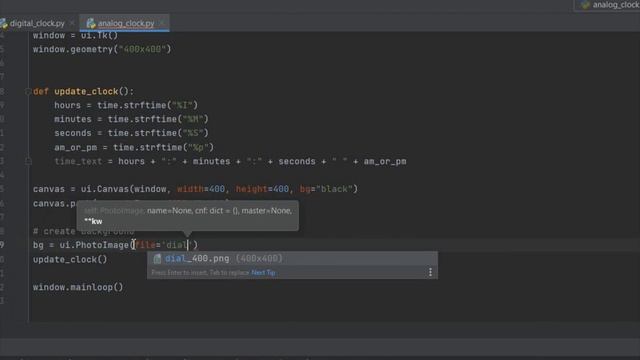This screenshot has width=640, height=360.
Task: Click the 'minutes = time.strftime' line
Action: click(x=131, y=119)
